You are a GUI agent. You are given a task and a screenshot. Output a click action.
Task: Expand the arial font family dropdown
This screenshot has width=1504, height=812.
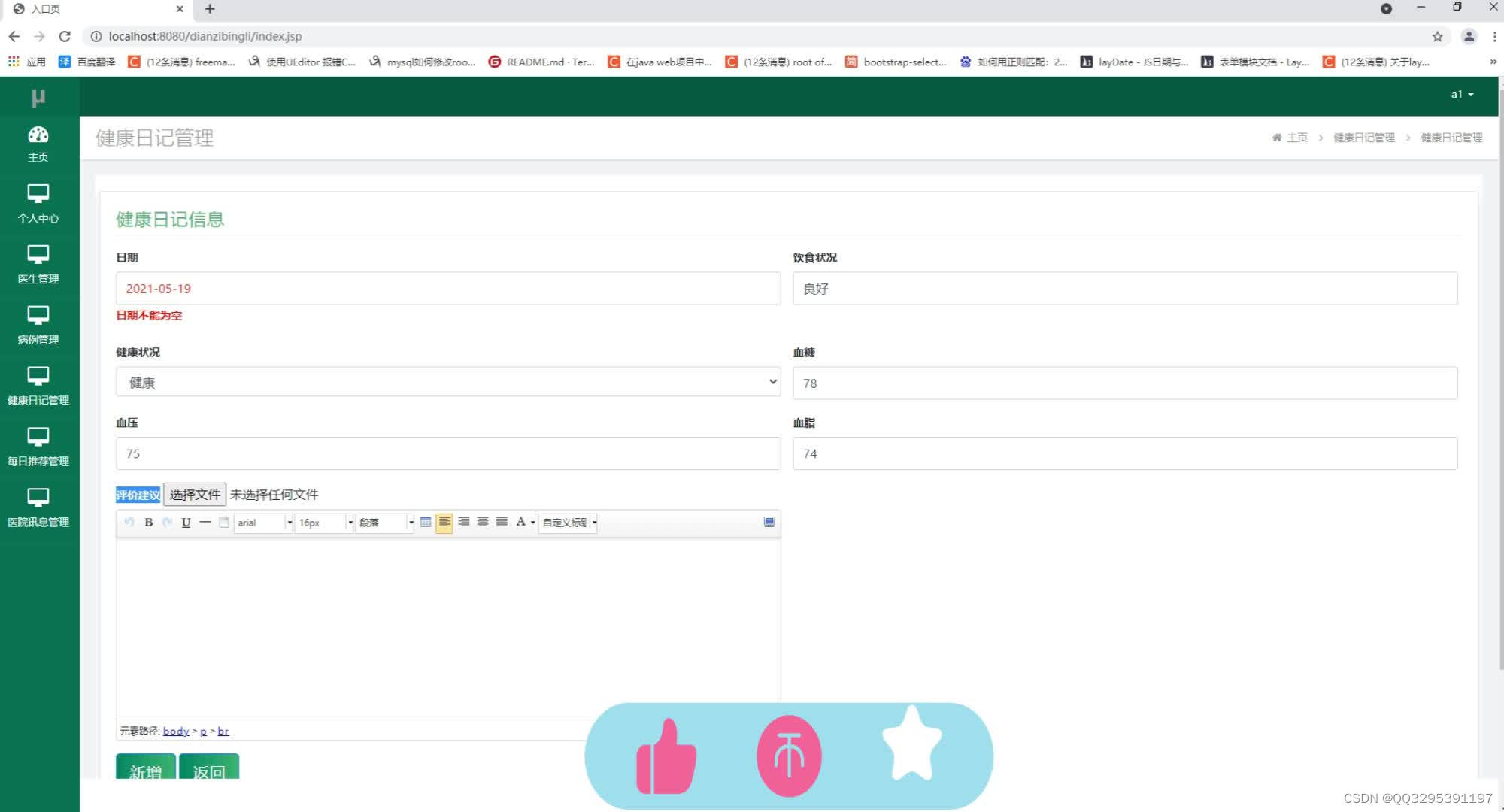click(x=290, y=523)
